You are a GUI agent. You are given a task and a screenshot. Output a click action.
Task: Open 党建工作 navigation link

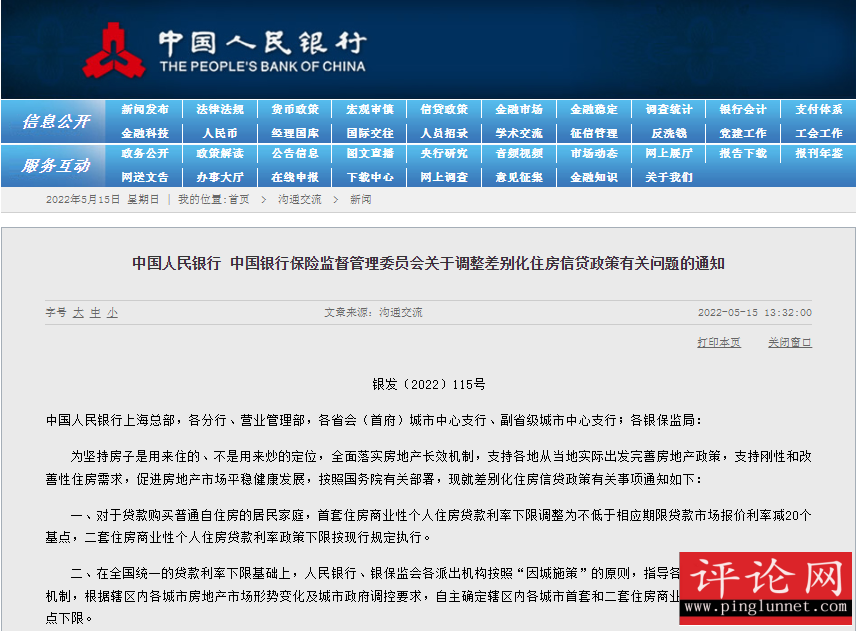[743, 133]
